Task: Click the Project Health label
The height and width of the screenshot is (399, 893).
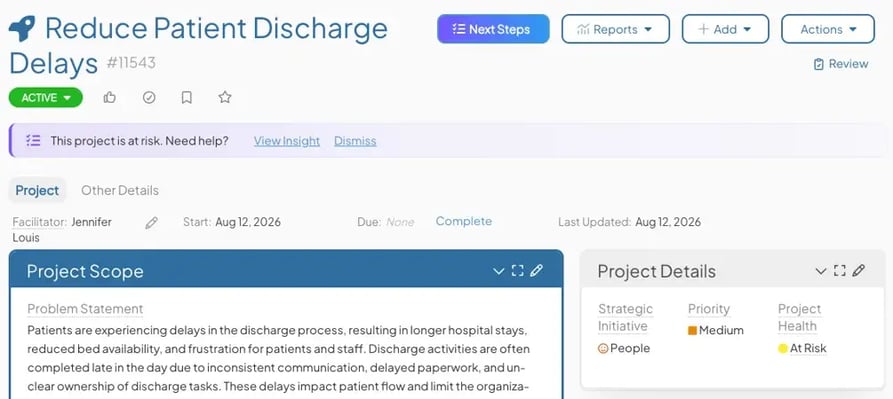Action: (x=799, y=318)
